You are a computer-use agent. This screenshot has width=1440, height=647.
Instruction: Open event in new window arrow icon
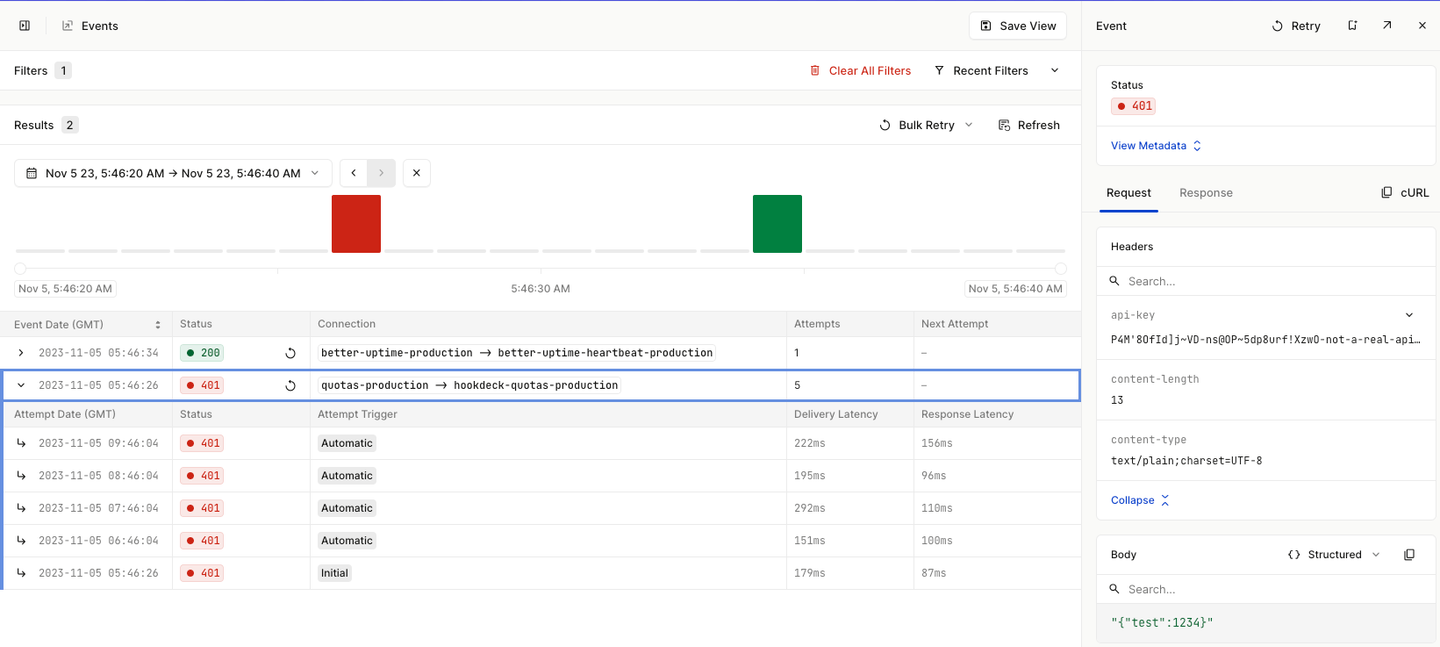click(x=1387, y=26)
